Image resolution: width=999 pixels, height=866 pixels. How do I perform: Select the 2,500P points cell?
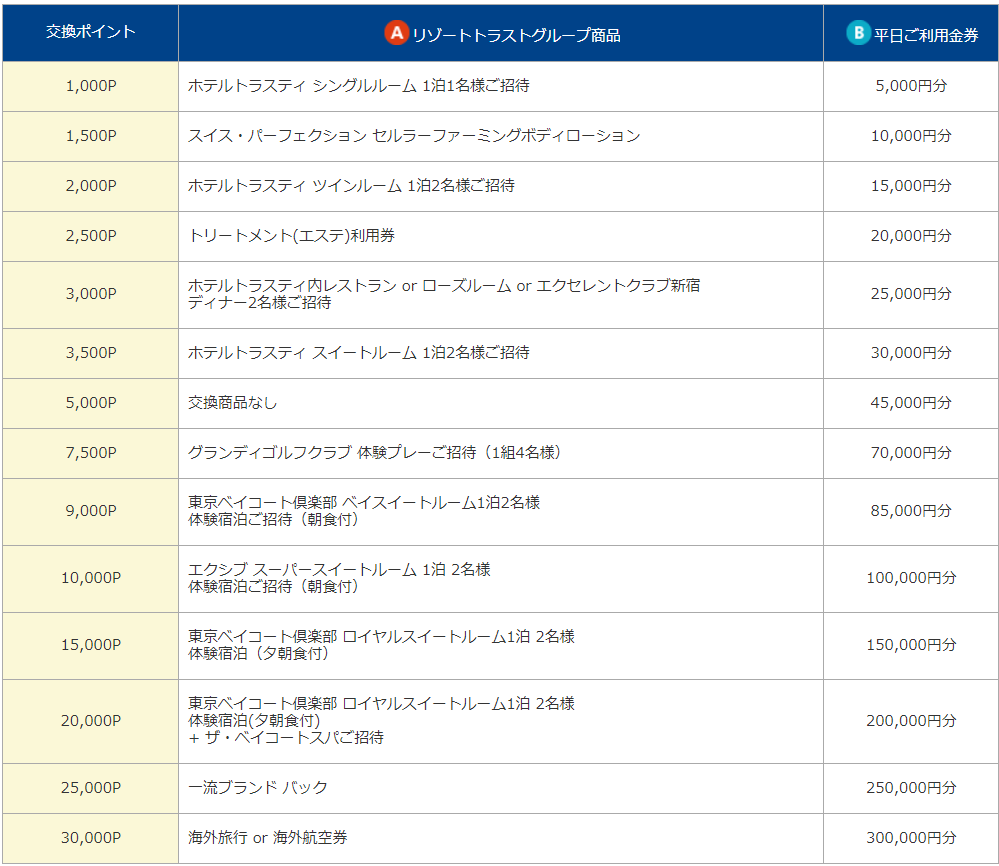[90, 236]
